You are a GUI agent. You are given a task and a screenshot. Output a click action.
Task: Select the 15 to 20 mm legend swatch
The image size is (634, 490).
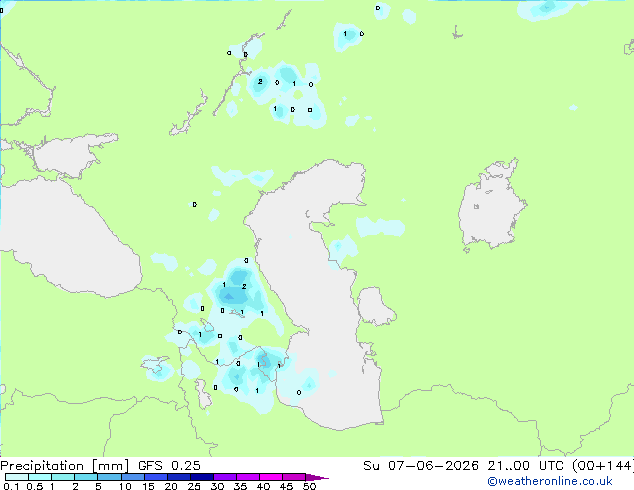click(x=155, y=477)
